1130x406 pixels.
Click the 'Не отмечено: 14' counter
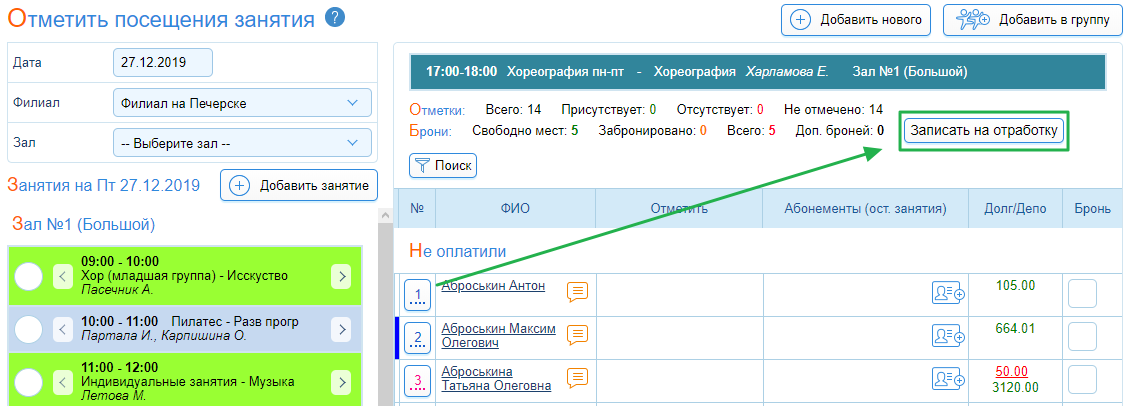point(834,110)
